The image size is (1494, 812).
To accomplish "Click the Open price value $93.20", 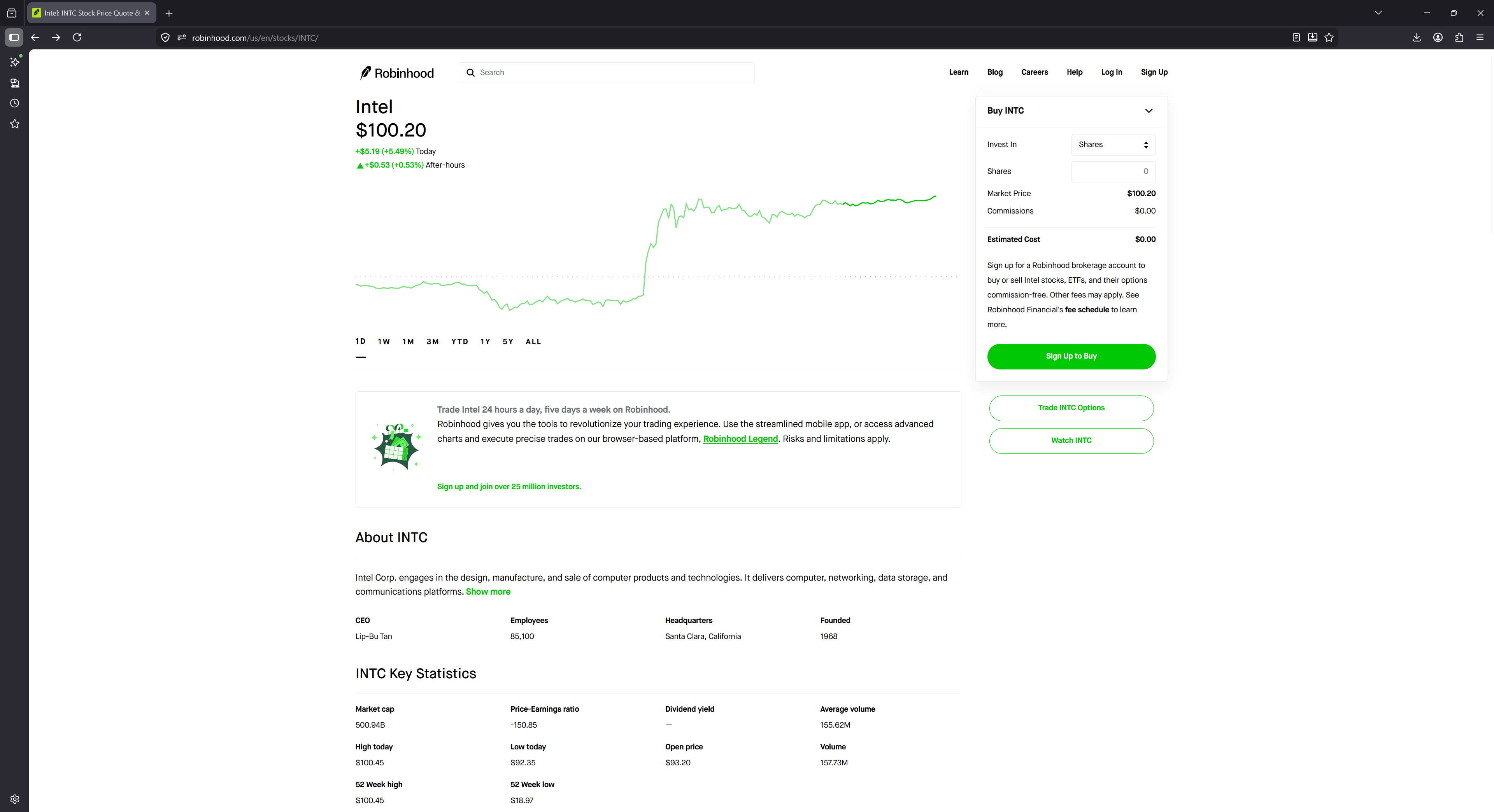I will click(677, 763).
